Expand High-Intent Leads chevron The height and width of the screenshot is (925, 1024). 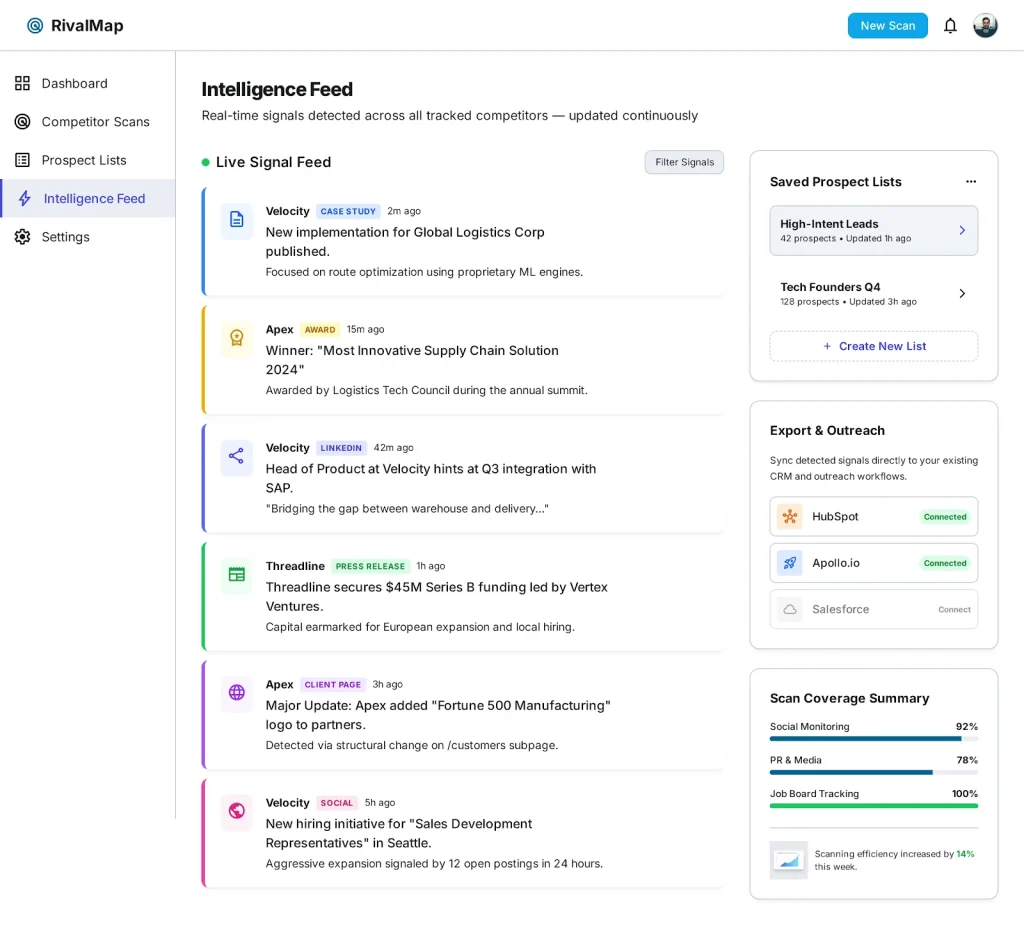(962, 230)
